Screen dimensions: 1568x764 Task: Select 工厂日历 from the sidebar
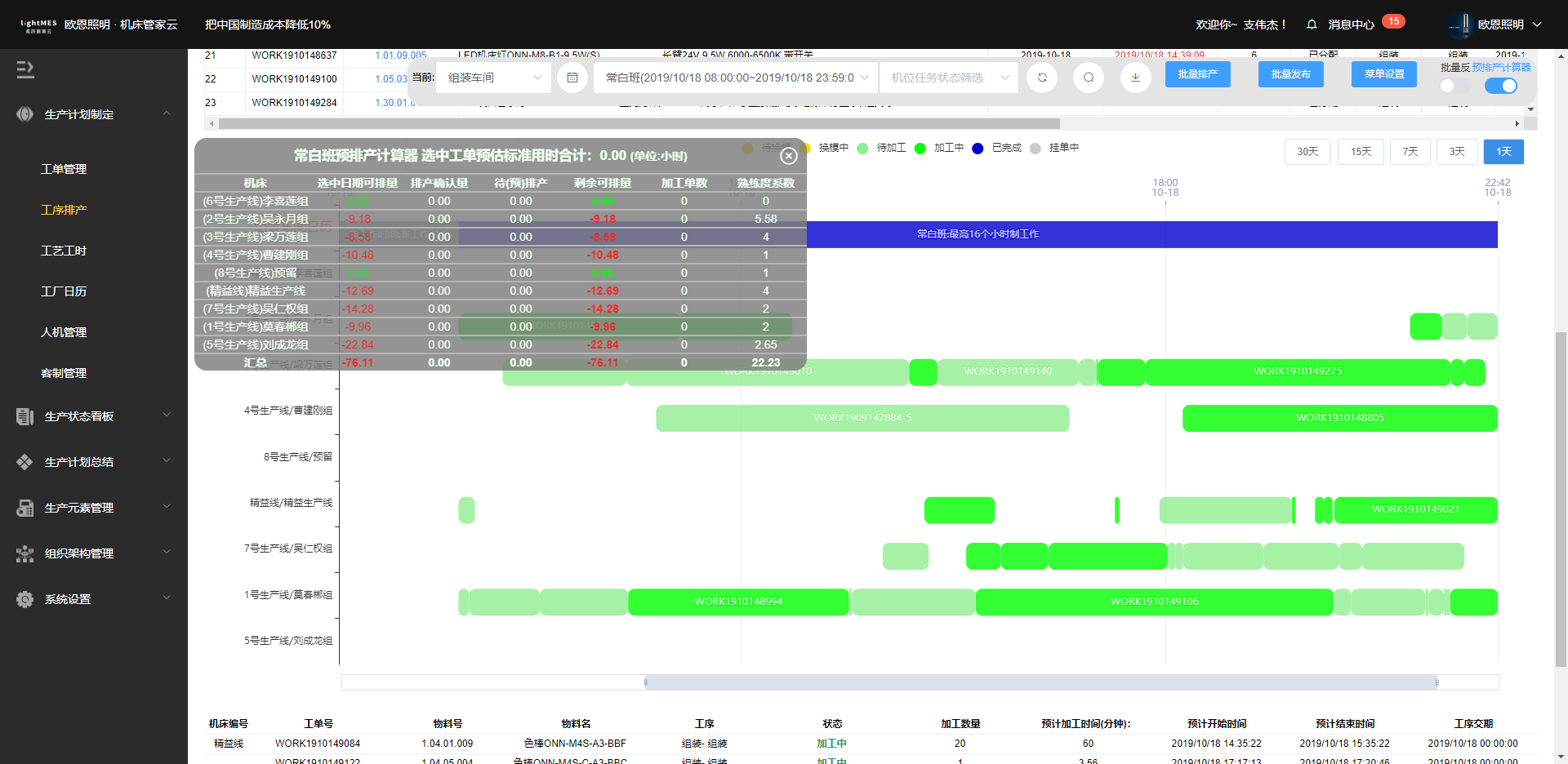64,291
